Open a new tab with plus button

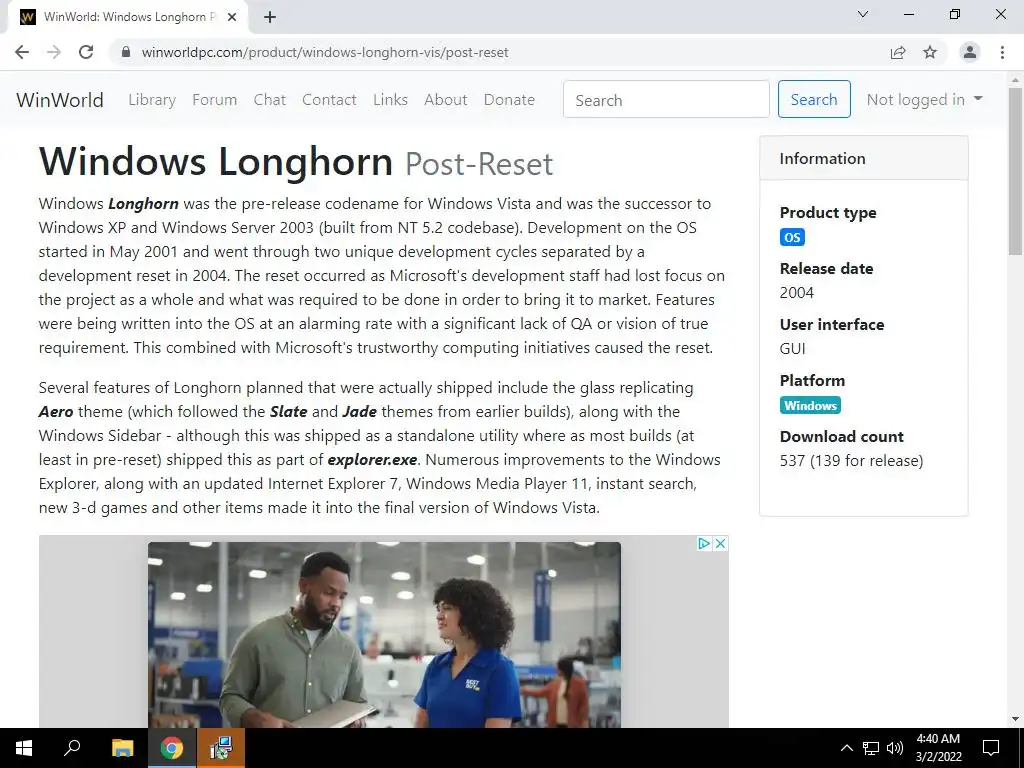(x=270, y=18)
